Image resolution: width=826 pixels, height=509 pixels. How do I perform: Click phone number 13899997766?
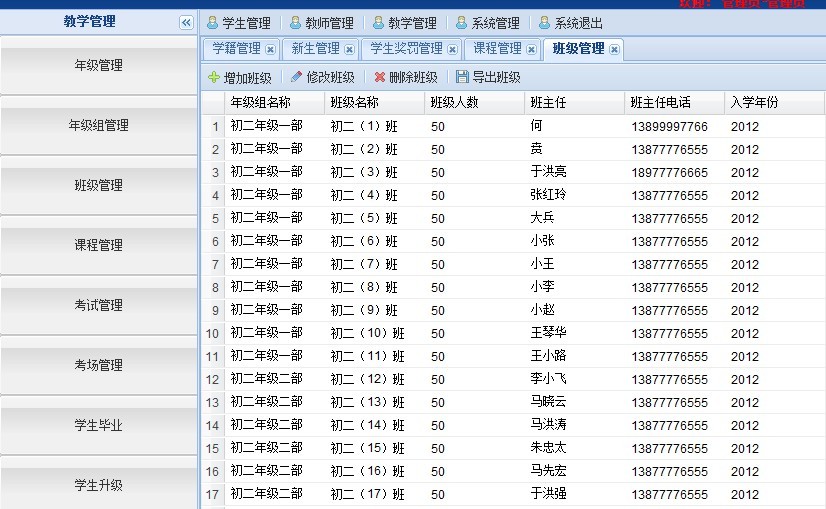click(670, 127)
